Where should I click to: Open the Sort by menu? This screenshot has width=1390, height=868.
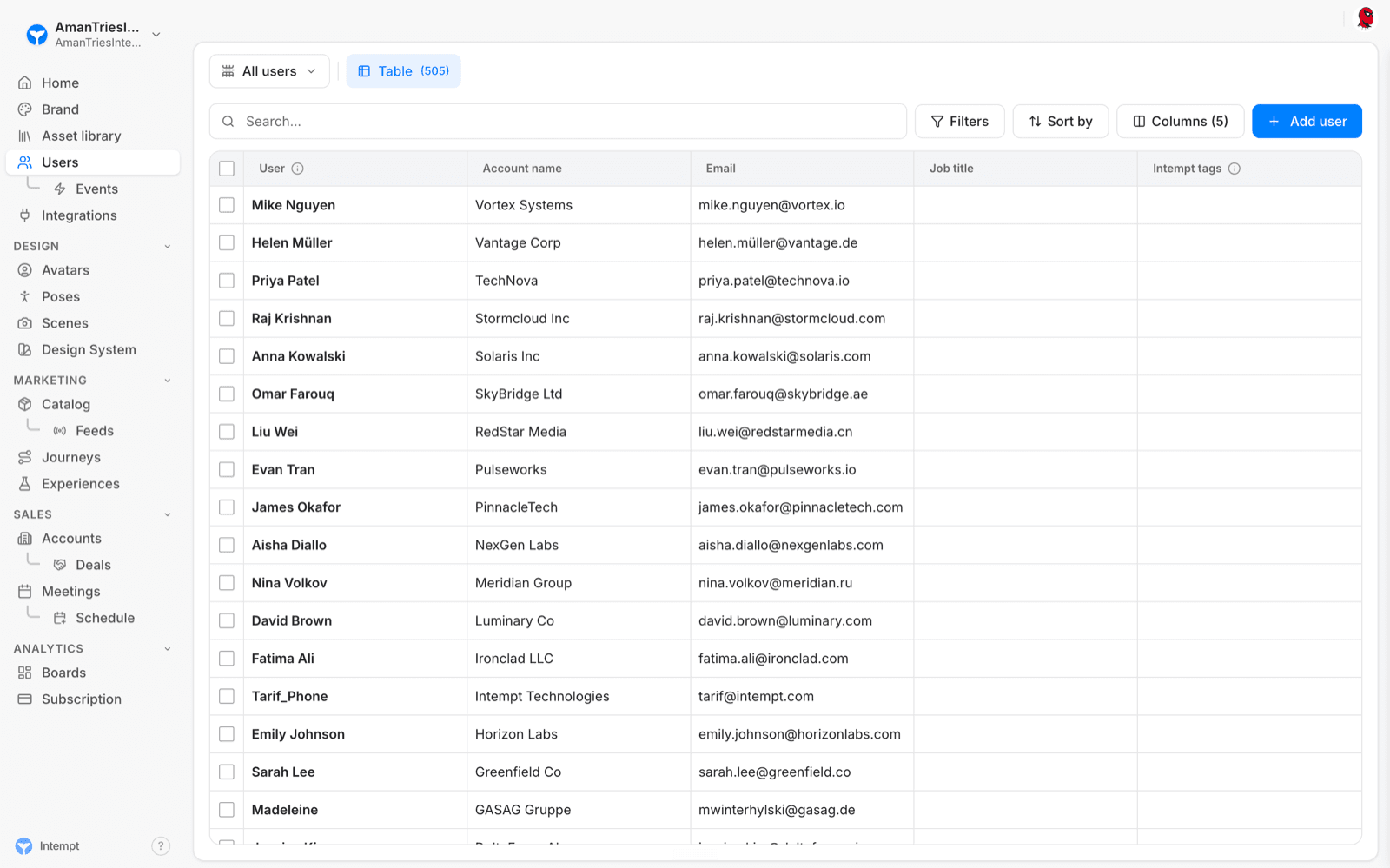click(1061, 122)
